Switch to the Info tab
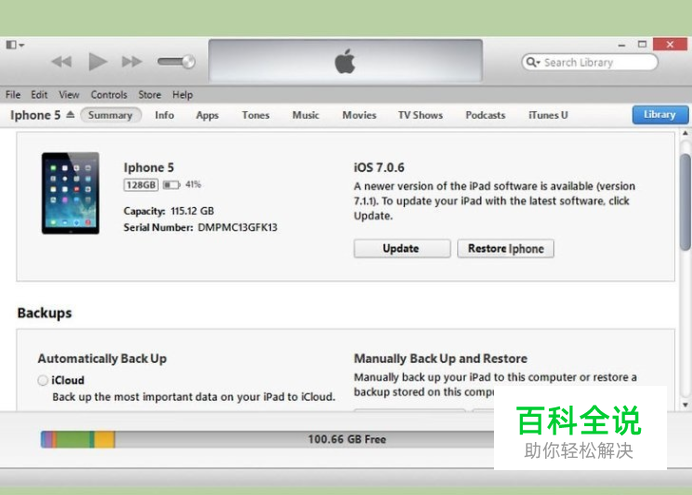The image size is (692, 495). (x=164, y=115)
